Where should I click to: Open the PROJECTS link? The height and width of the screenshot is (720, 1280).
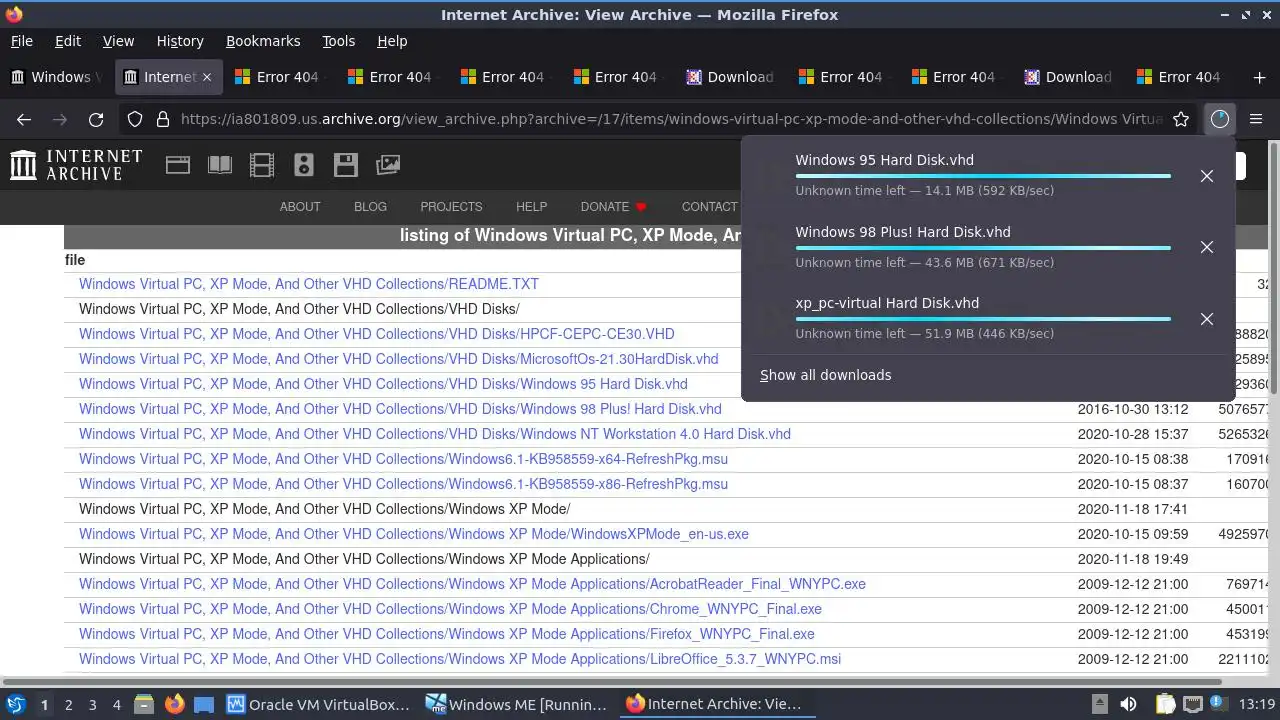coord(451,207)
